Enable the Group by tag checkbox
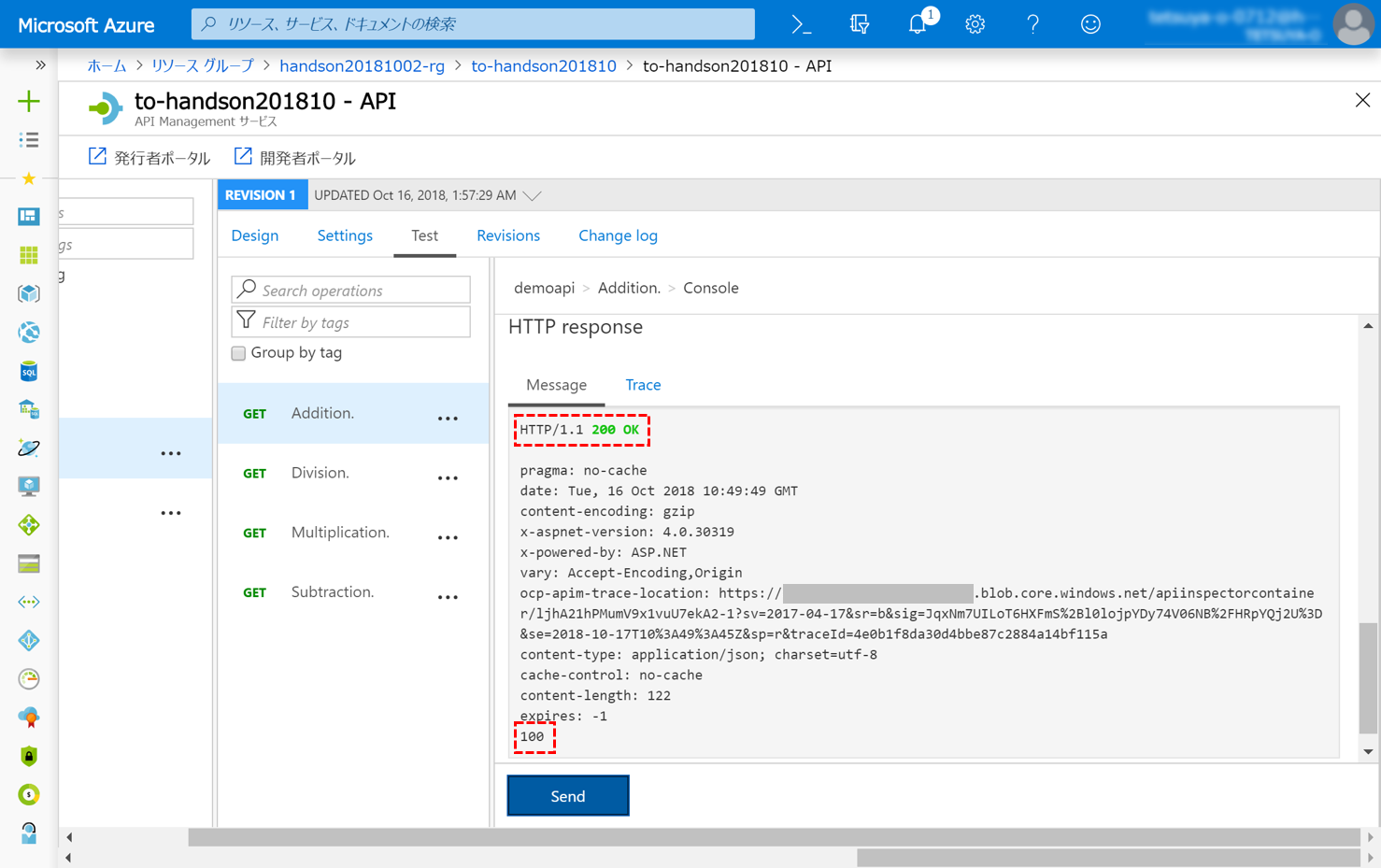The image size is (1381, 868). pyautogui.click(x=238, y=353)
